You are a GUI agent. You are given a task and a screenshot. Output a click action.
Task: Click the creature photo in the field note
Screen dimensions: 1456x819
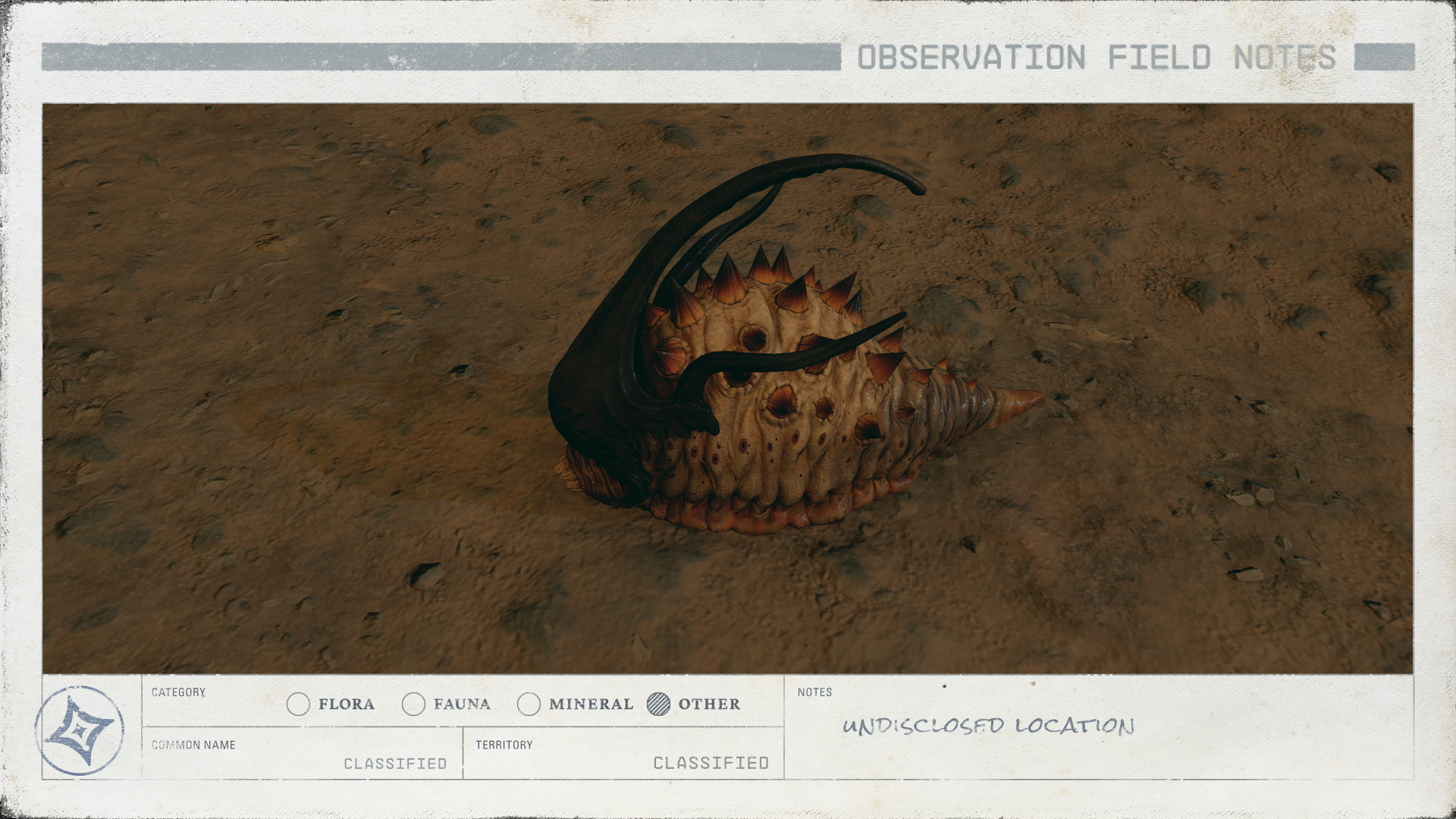728,388
